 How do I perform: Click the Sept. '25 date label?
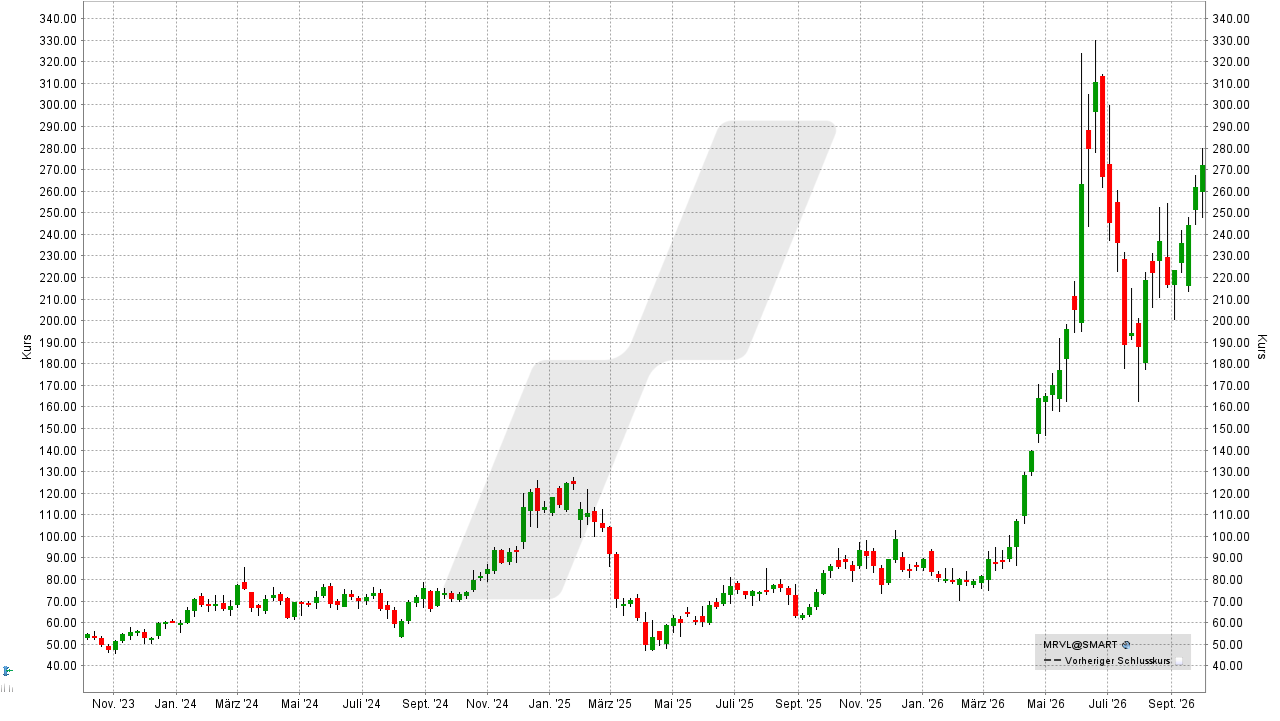(x=798, y=704)
